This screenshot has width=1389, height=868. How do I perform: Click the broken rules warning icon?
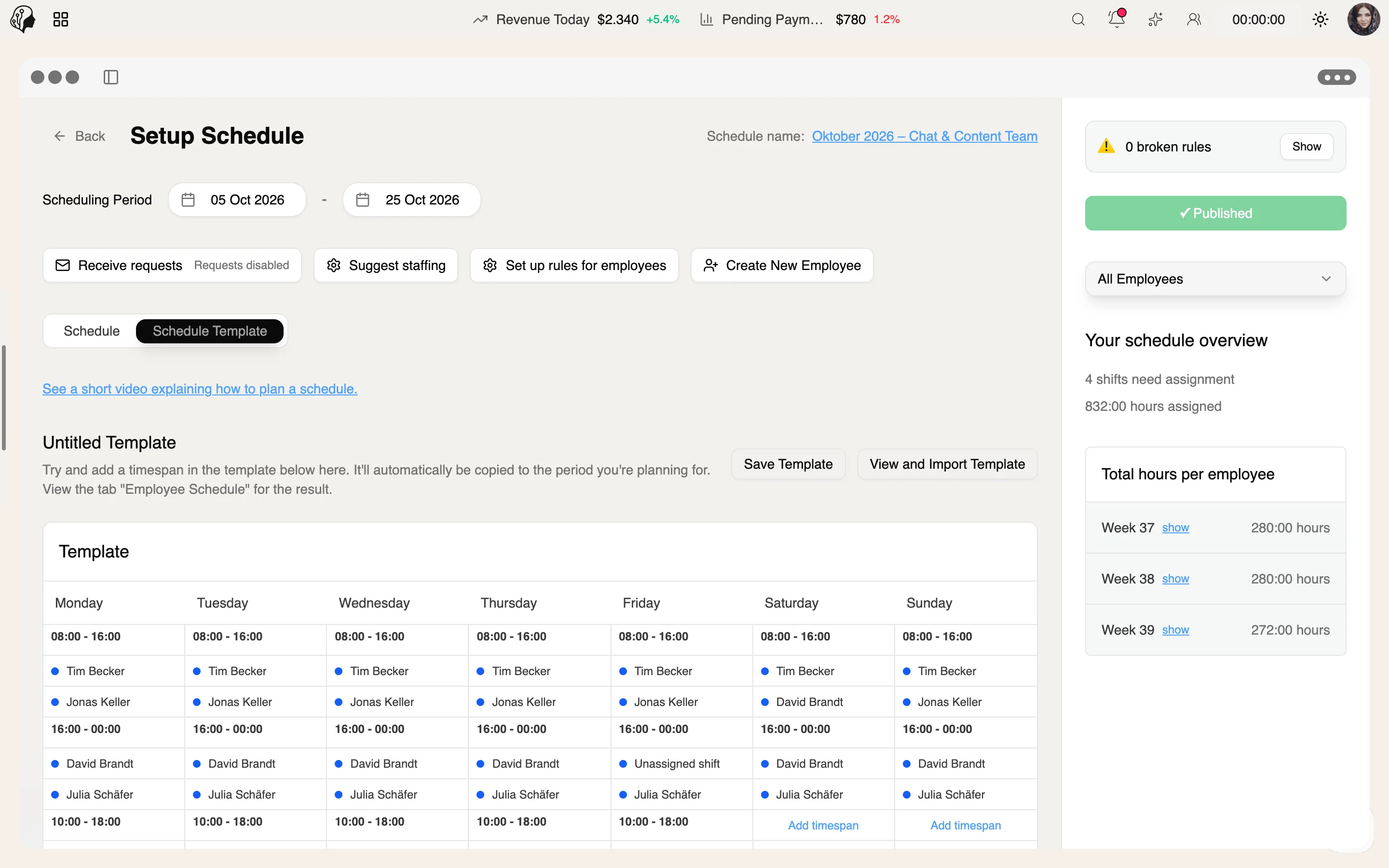(1106, 147)
